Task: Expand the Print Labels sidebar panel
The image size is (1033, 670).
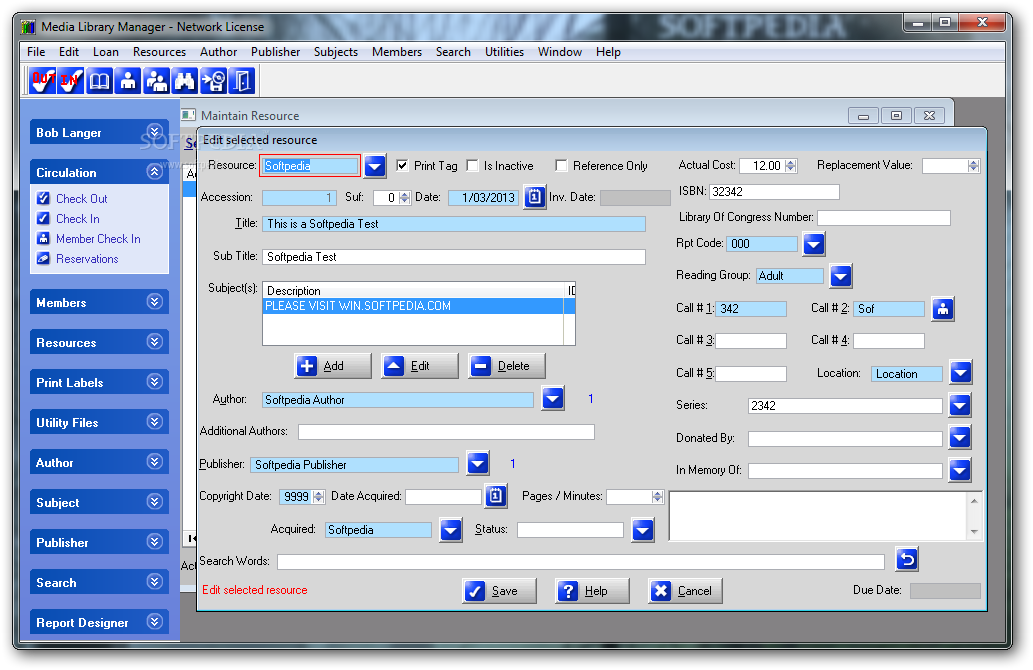Action: [x=154, y=382]
